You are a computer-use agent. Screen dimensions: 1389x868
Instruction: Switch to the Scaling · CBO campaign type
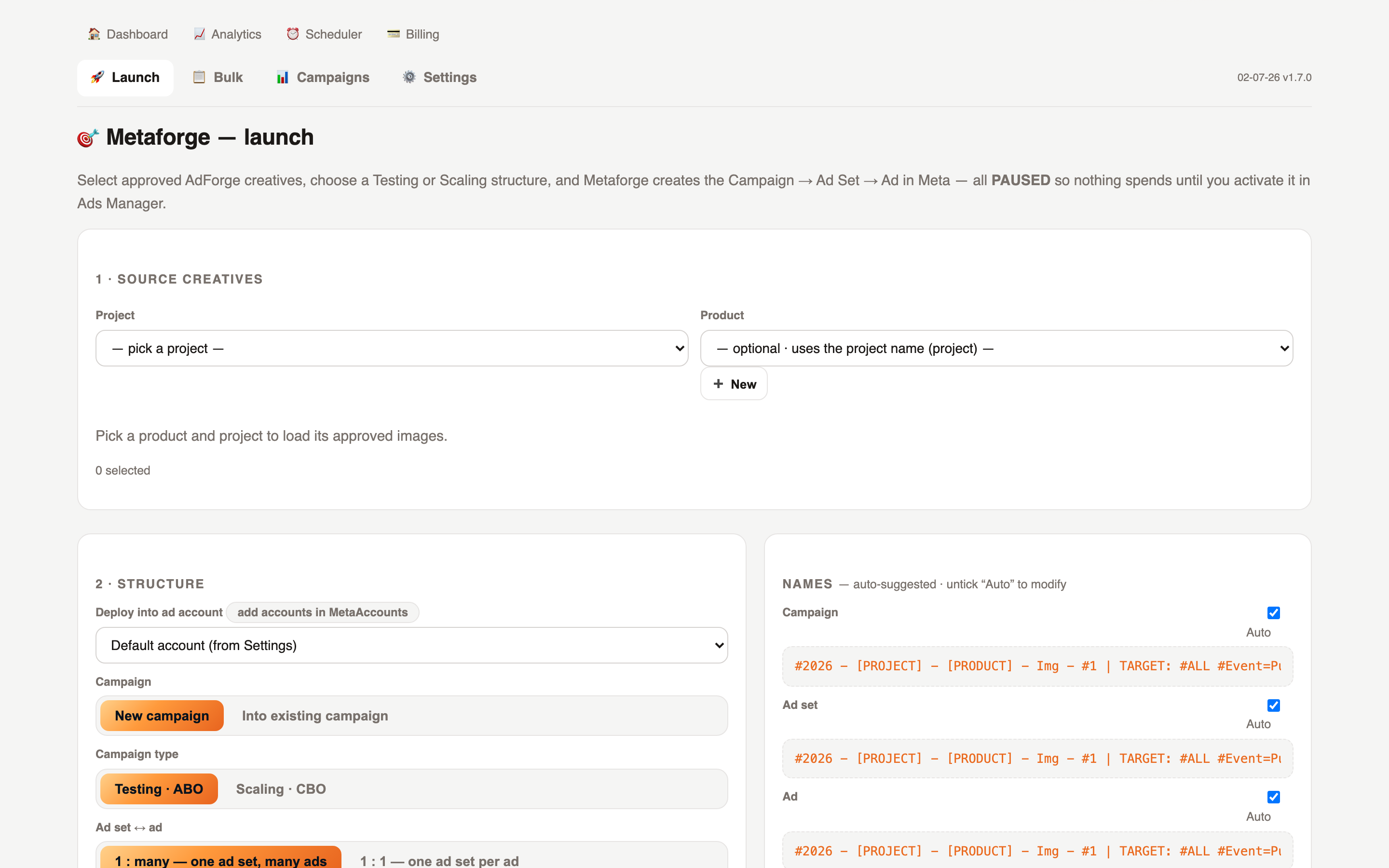pyautogui.click(x=281, y=789)
